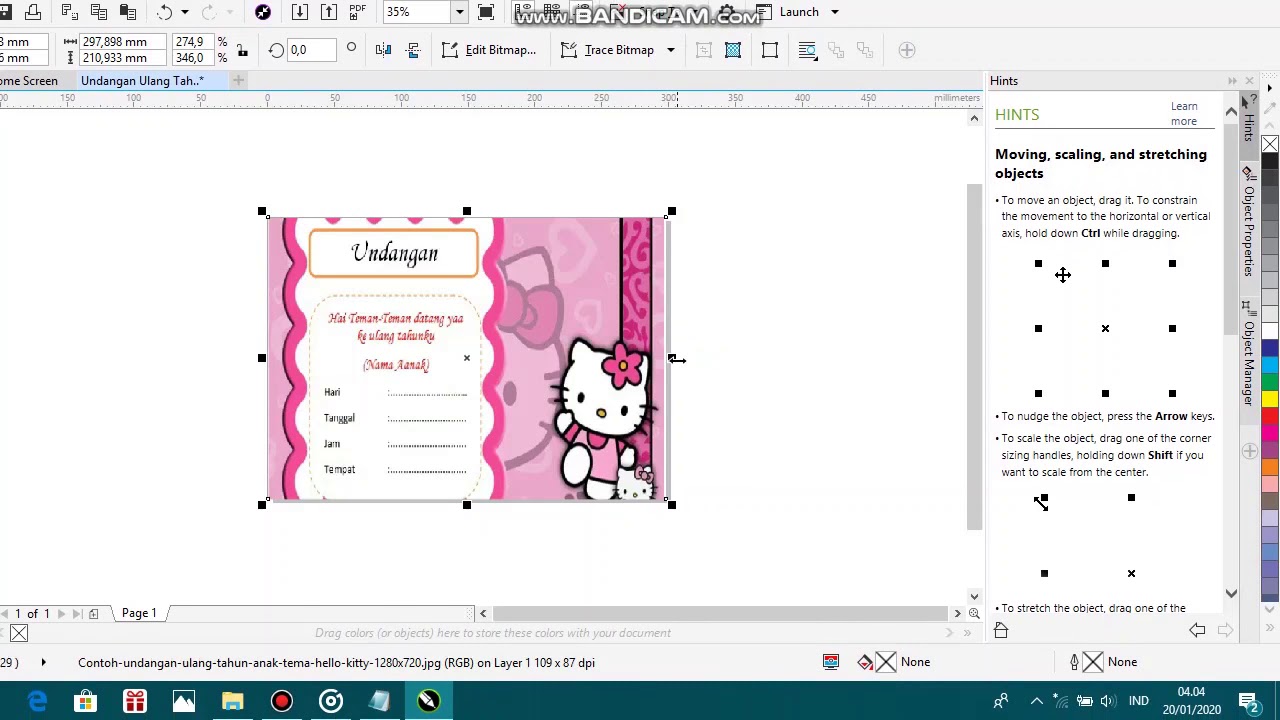Click the Hints home icon

coord(1001,630)
